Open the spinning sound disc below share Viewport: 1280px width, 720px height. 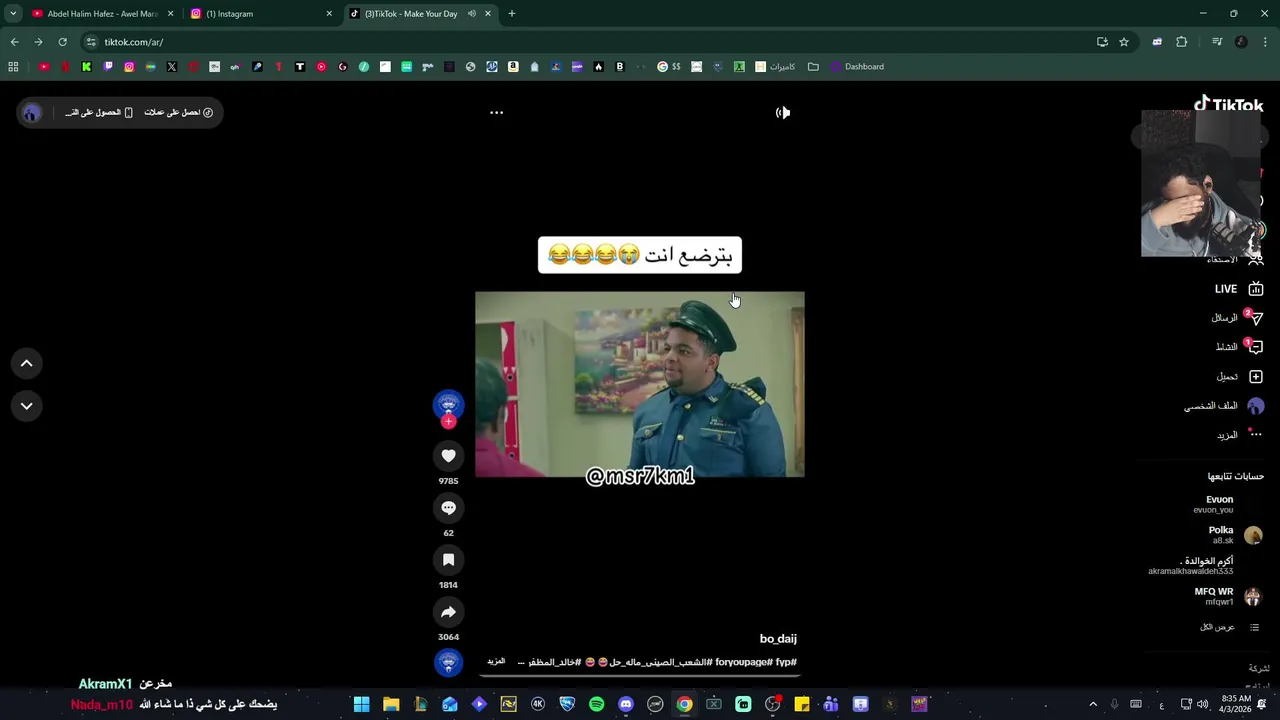pos(448,662)
